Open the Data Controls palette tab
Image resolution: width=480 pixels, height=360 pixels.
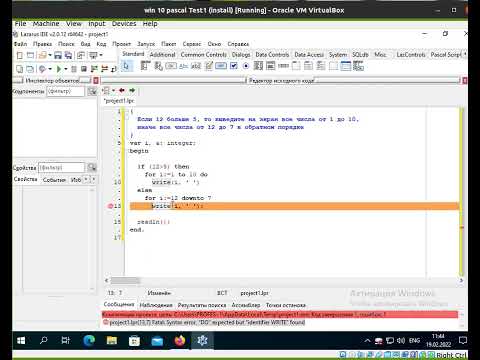tap(272, 54)
